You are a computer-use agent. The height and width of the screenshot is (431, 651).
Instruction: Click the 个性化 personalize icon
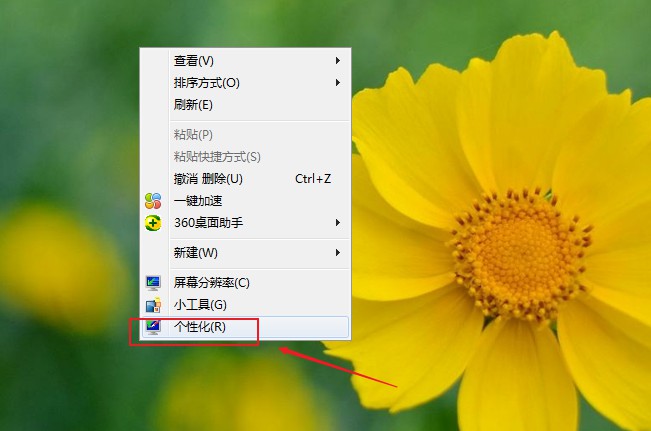point(153,327)
